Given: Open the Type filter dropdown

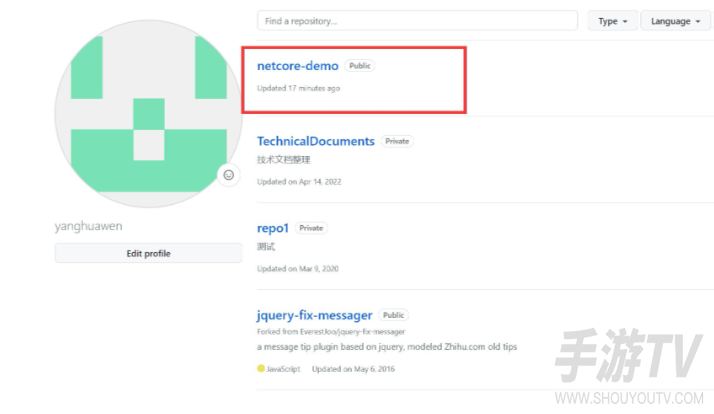Looking at the screenshot, I should click(x=612, y=21).
